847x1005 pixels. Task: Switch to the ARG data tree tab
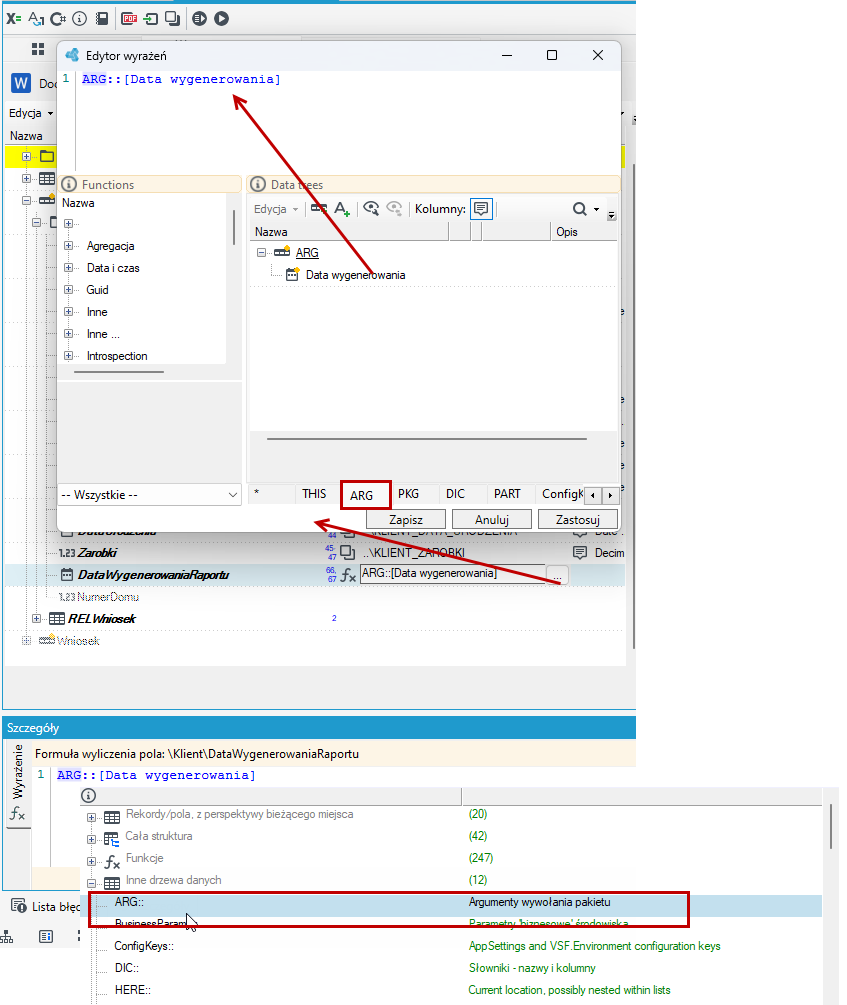click(x=362, y=495)
